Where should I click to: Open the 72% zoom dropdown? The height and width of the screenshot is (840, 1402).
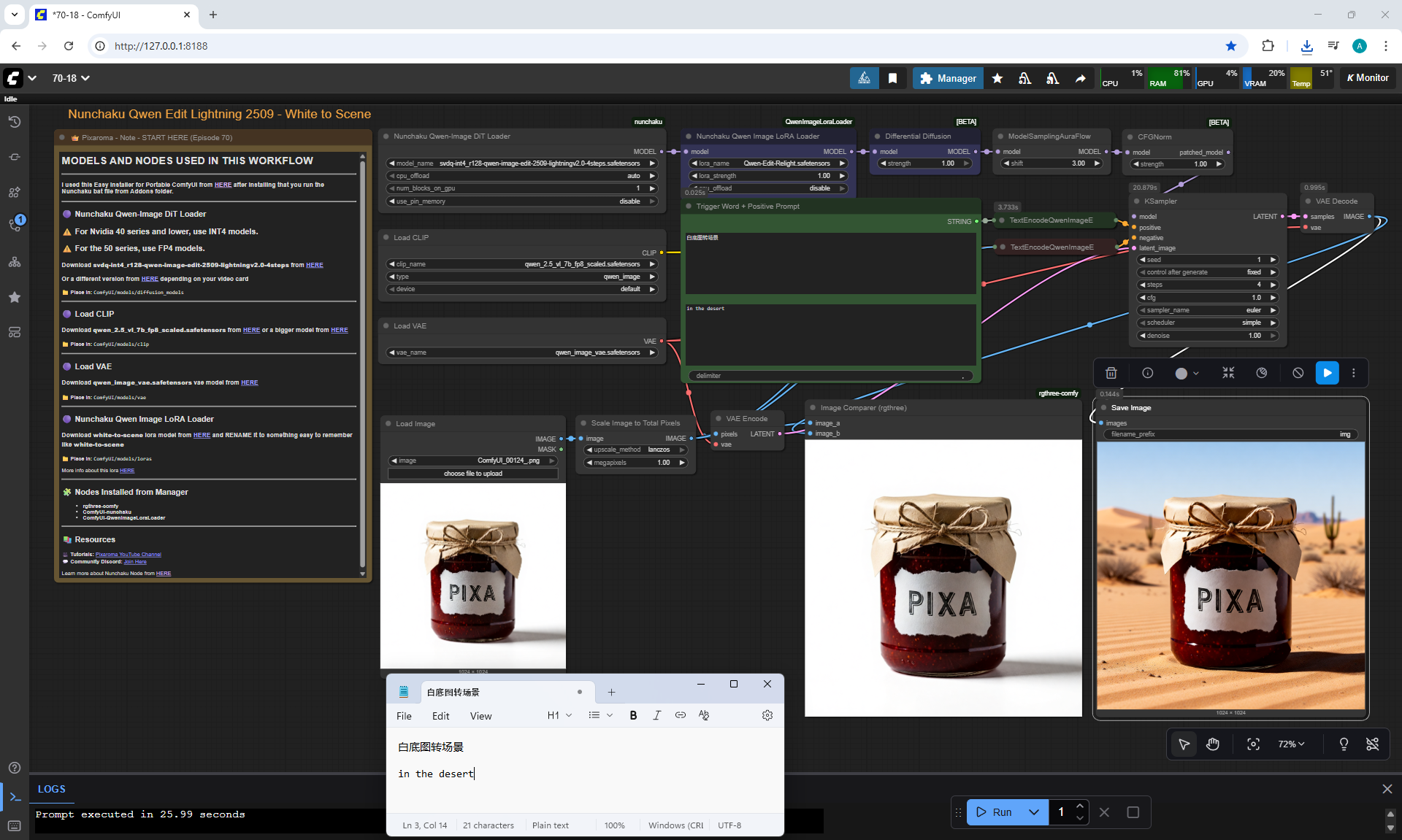click(1290, 744)
